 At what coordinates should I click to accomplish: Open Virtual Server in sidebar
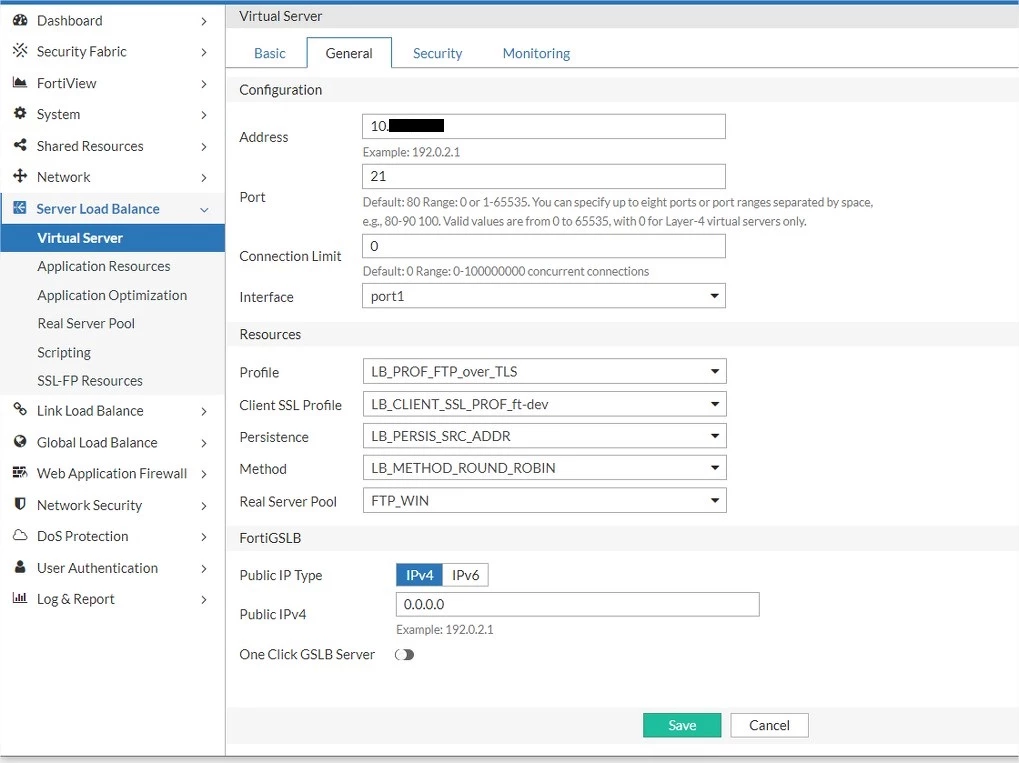pyautogui.click(x=113, y=238)
